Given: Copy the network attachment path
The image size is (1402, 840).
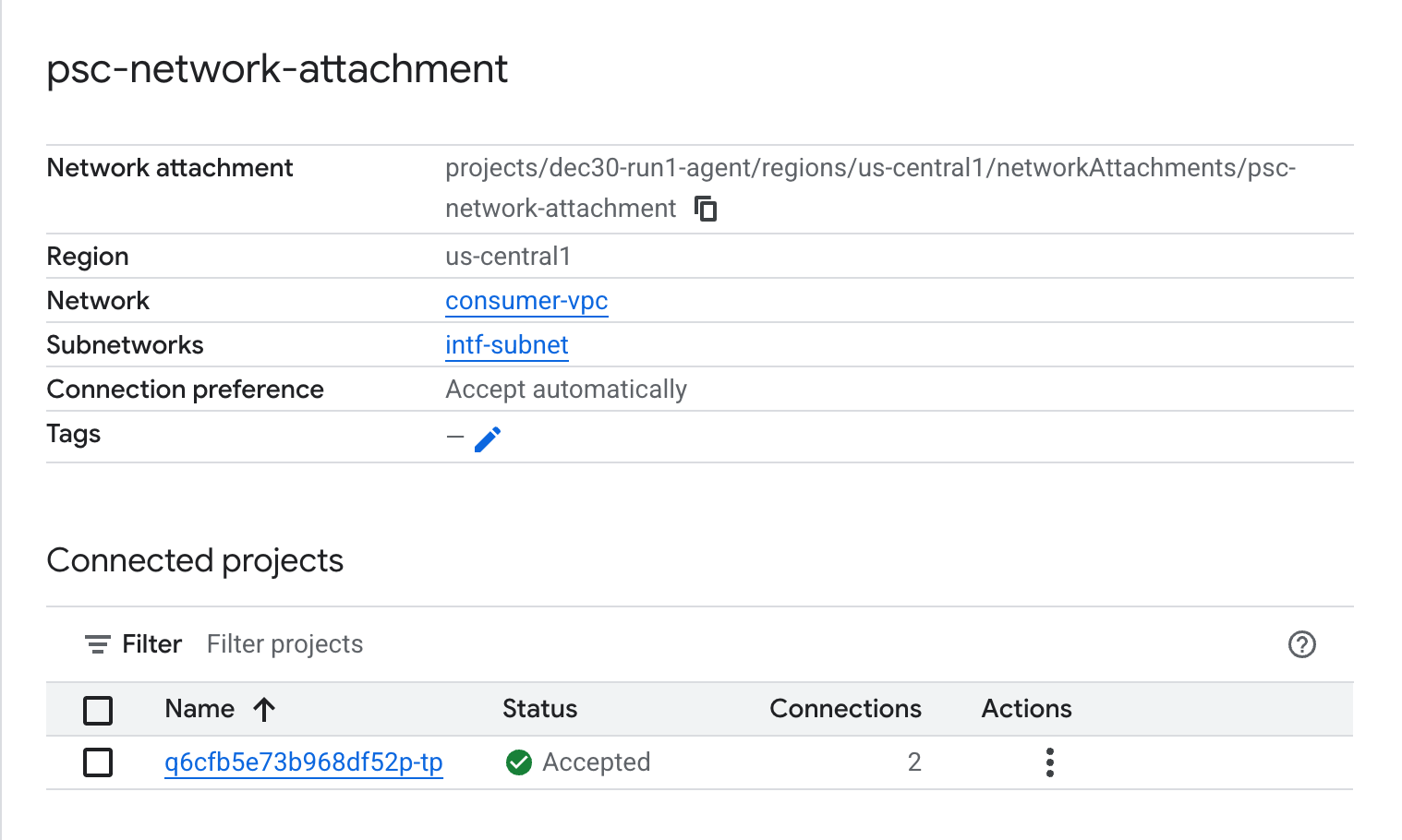Looking at the screenshot, I should point(706,209).
